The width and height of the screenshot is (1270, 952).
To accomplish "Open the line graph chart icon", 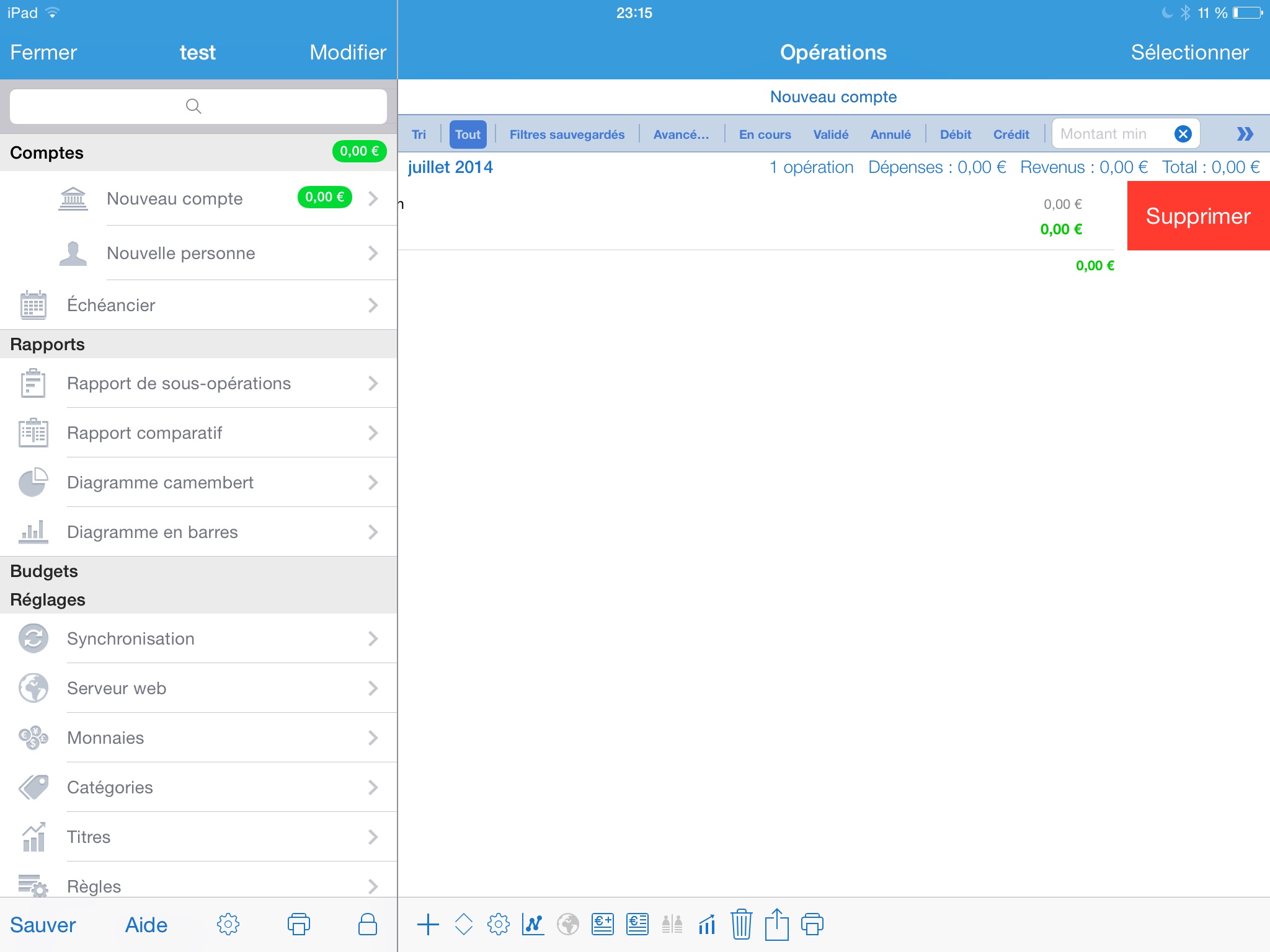I will pyautogui.click(x=533, y=924).
